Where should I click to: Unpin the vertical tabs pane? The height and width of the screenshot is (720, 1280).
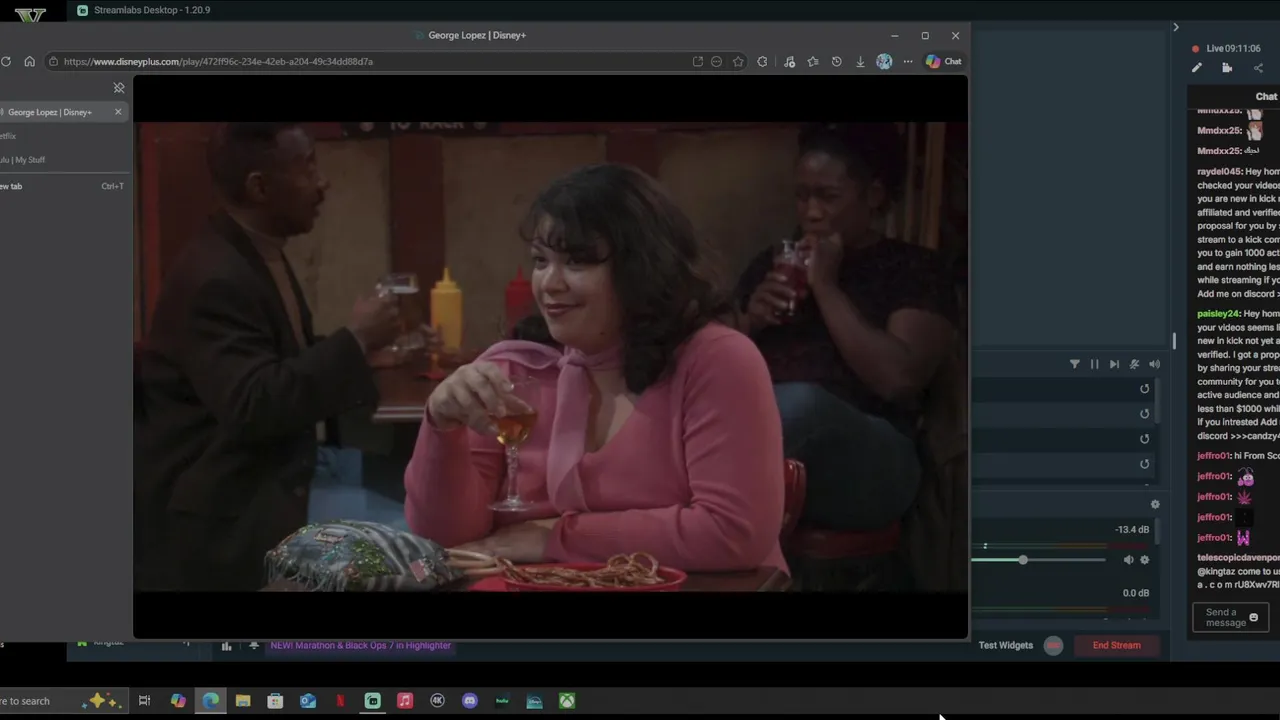(x=119, y=88)
